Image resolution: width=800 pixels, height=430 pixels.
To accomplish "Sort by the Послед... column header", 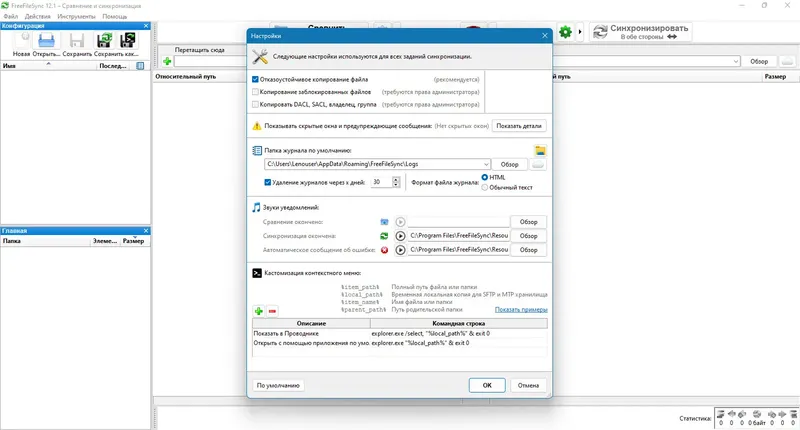I will click(x=113, y=66).
